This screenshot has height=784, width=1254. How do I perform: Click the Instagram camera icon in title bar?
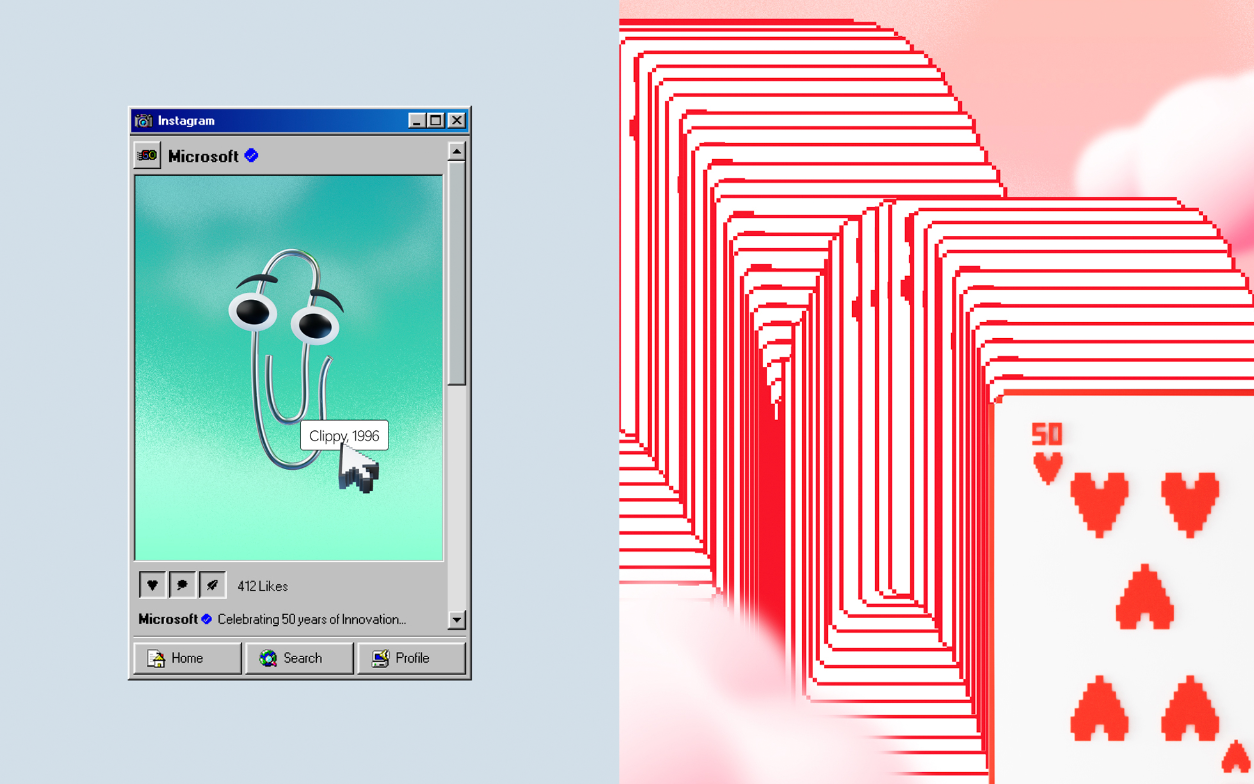(144, 121)
